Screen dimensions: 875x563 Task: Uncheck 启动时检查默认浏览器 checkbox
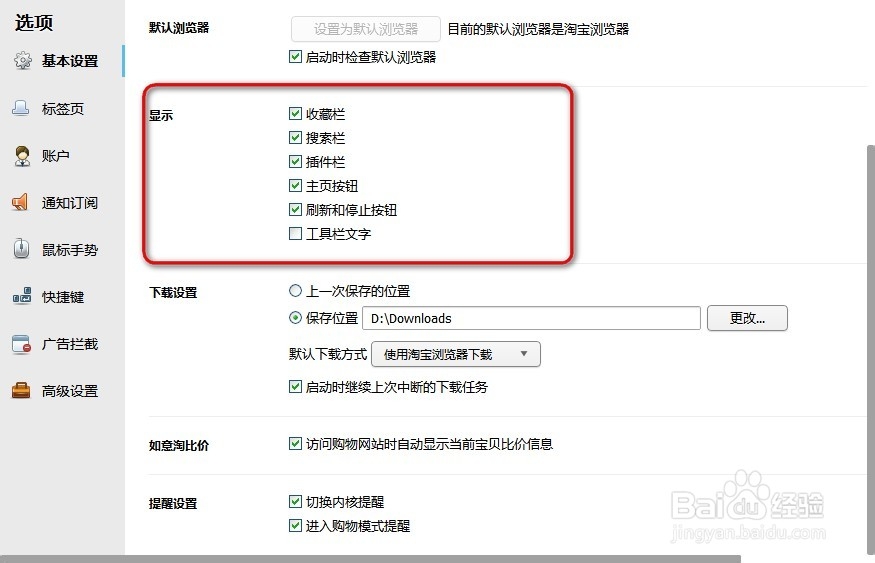(x=295, y=57)
